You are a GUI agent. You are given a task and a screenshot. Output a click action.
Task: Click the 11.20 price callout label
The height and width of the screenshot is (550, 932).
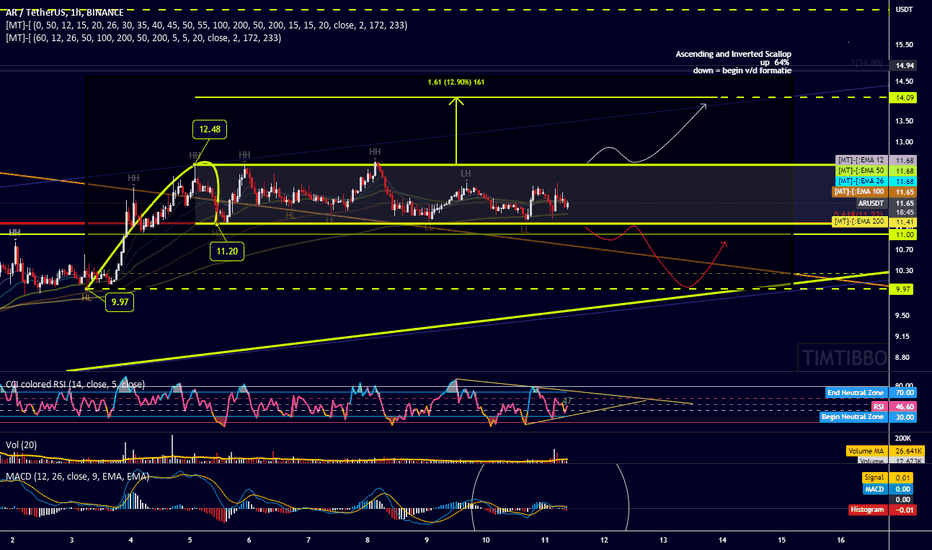point(226,251)
